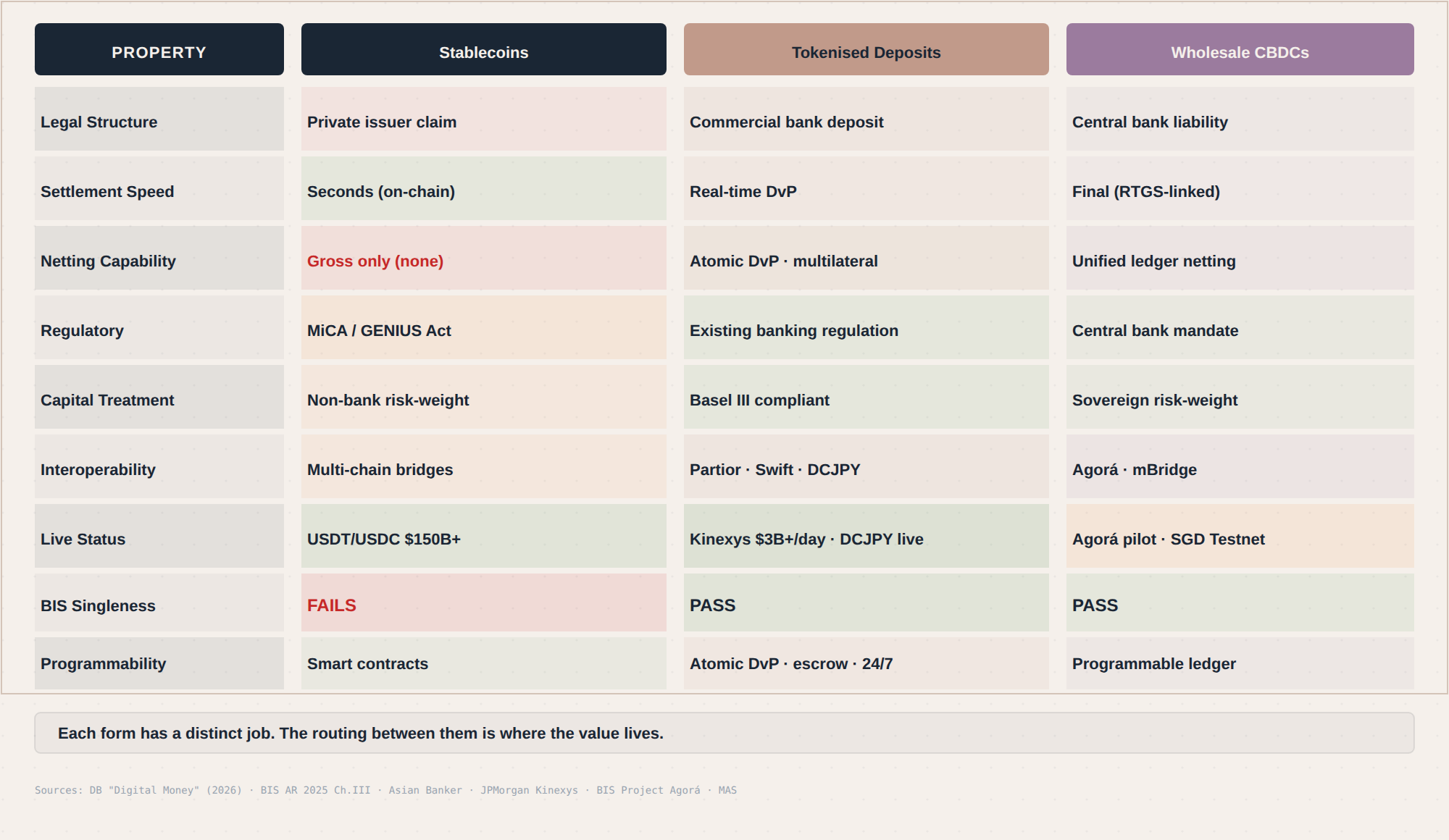Select the Agorá pilot · SGD Testnet cell
Image resolution: width=1449 pixels, height=840 pixels.
pos(1240,536)
